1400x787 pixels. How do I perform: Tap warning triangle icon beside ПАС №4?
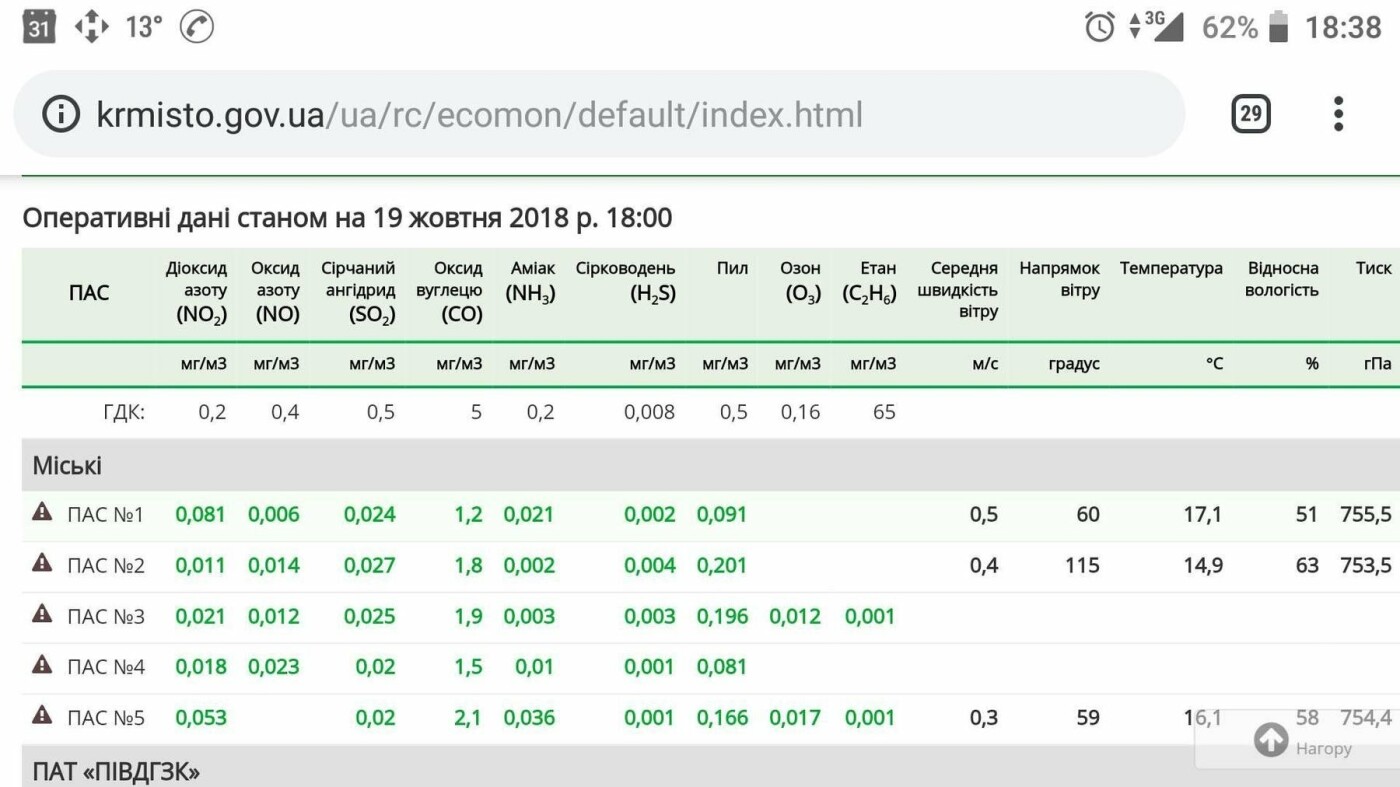click(x=42, y=665)
